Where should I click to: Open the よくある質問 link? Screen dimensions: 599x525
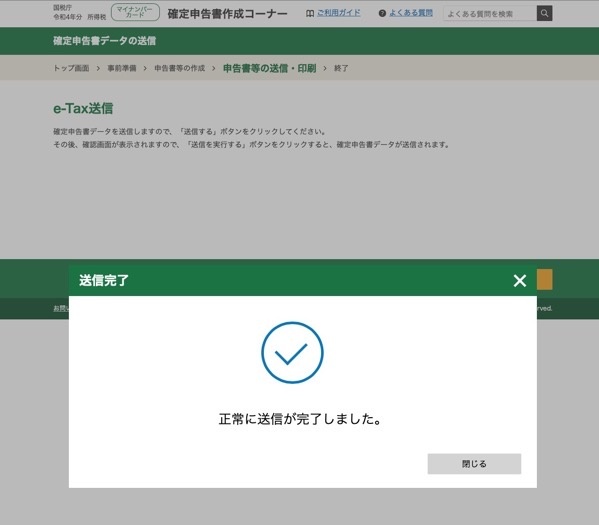411,13
